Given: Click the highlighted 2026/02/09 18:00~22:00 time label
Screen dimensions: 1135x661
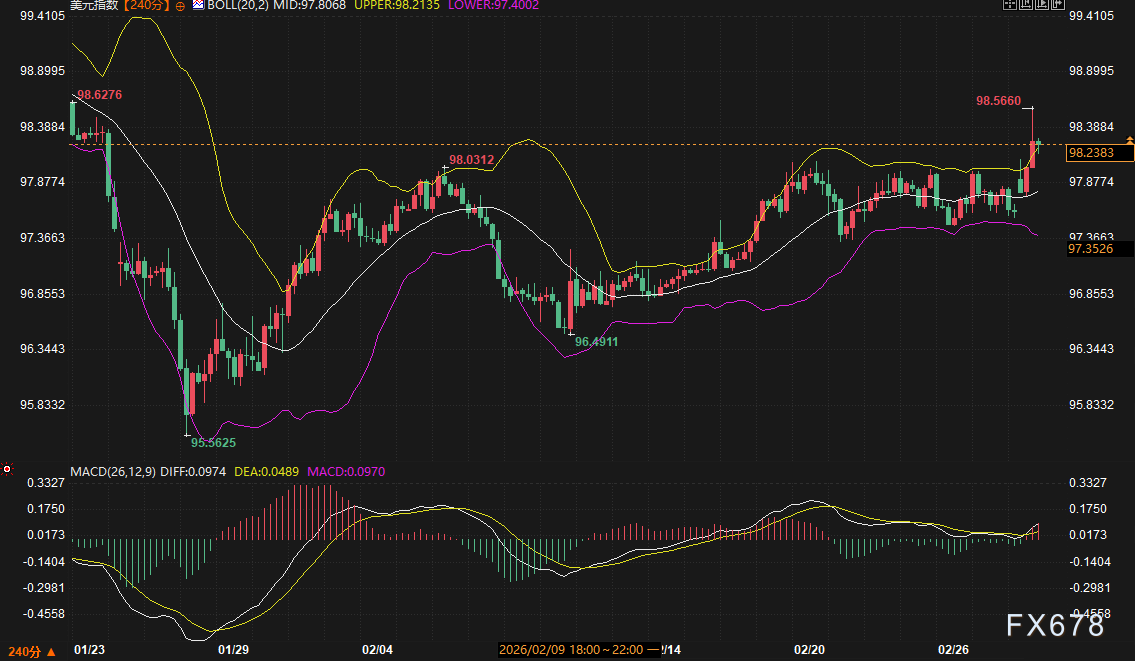Looking at the screenshot, I should pyautogui.click(x=578, y=649).
